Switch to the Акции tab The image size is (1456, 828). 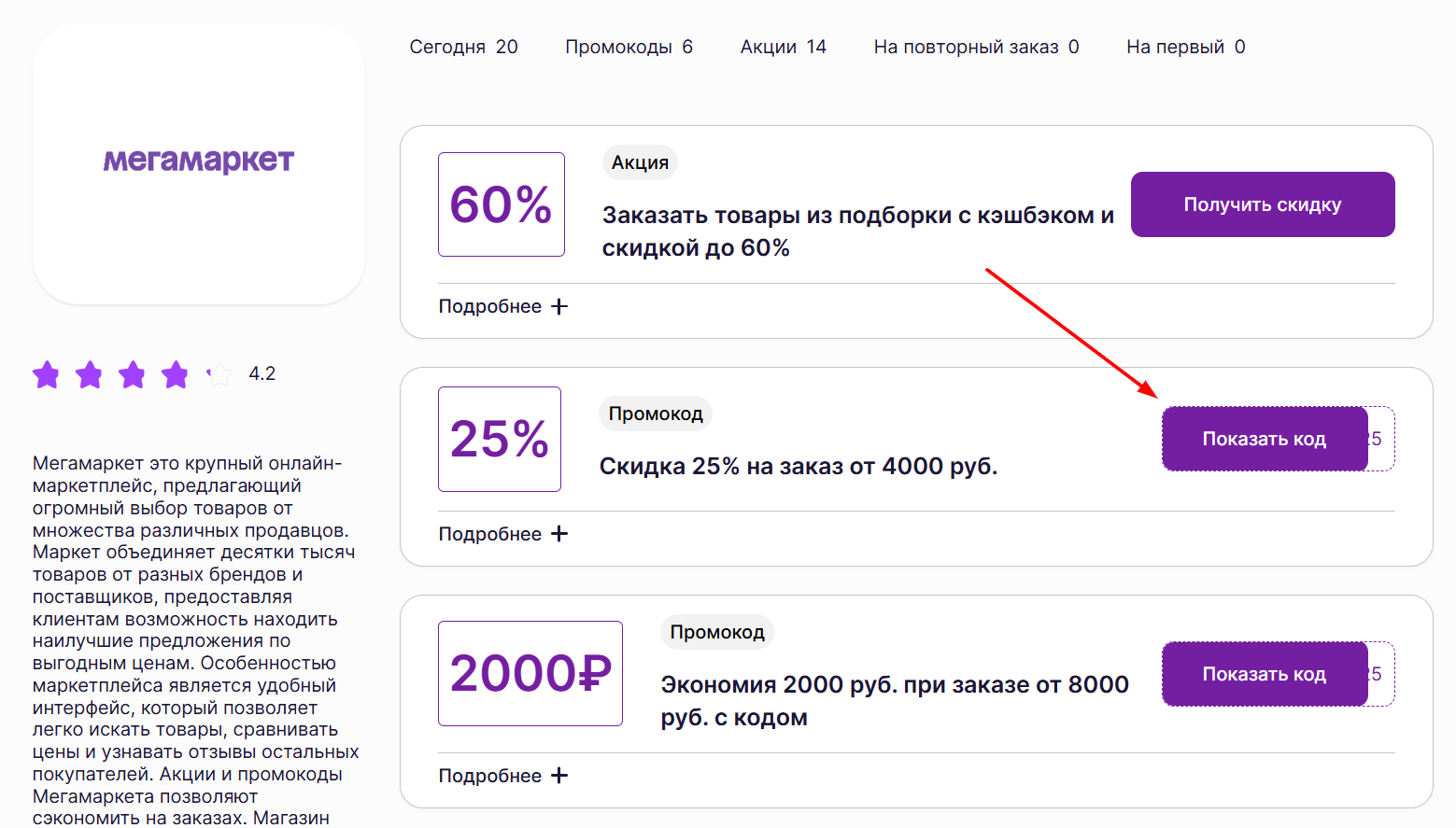pyautogui.click(x=782, y=46)
